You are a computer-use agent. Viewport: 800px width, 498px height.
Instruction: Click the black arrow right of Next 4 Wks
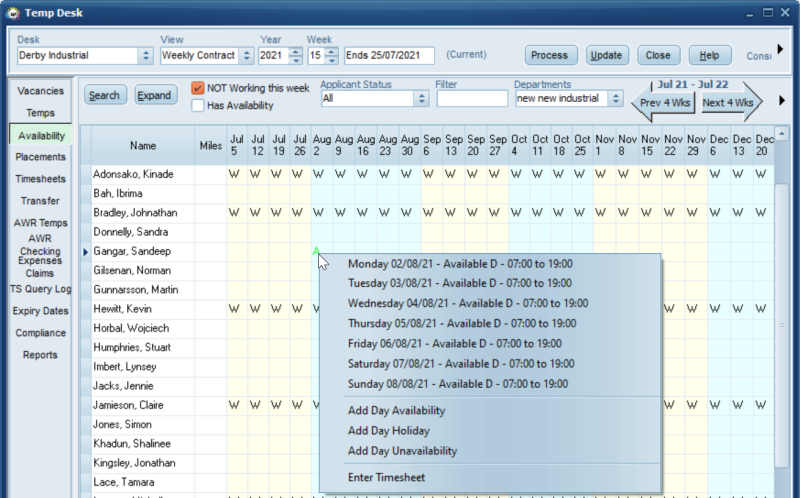click(x=782, y=101)
